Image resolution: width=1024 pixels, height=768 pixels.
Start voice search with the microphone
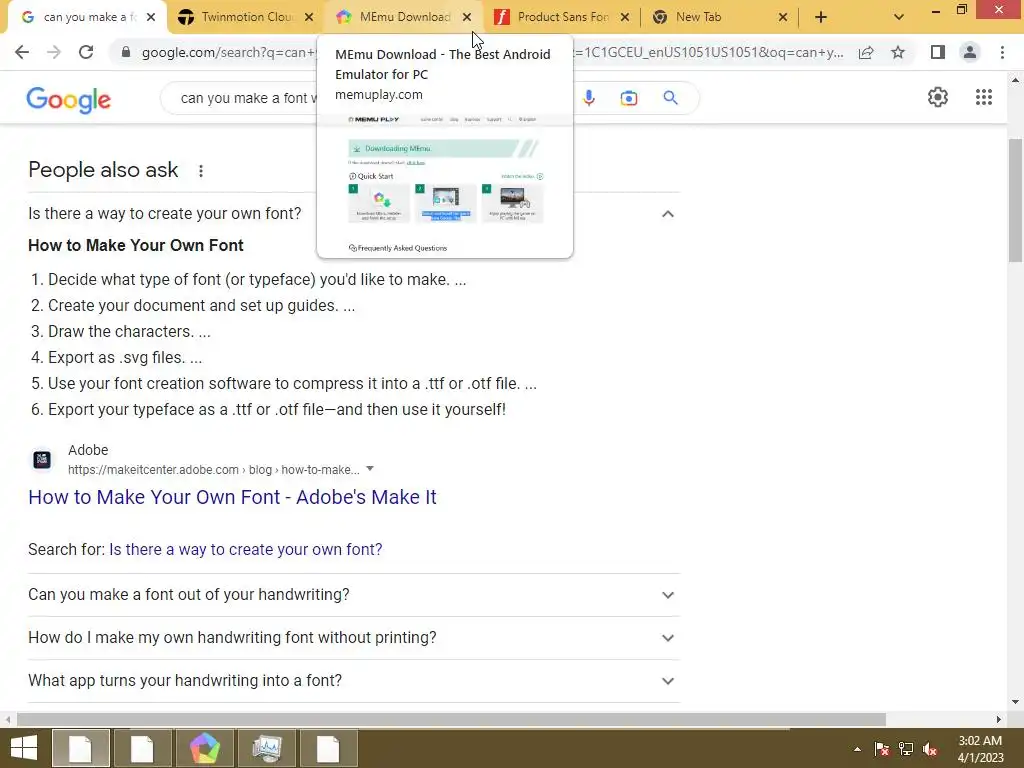point(588,98)
